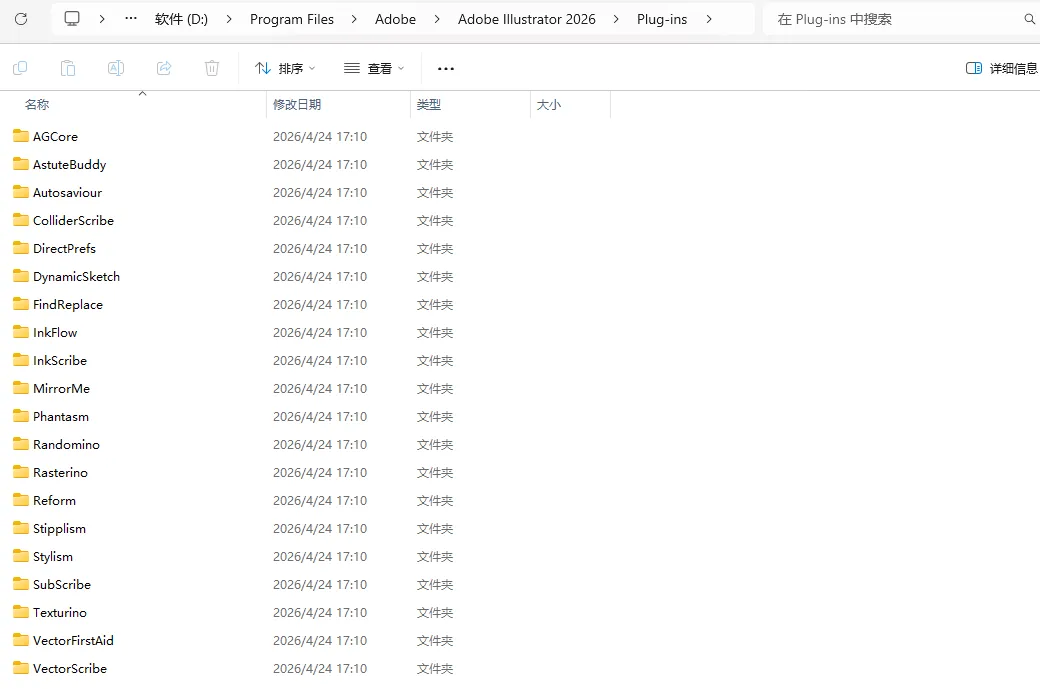Image resolution: width=1040 pixels, height=689 pixels.
Task: Click the Stylism folder name
Action: [53, 556]
